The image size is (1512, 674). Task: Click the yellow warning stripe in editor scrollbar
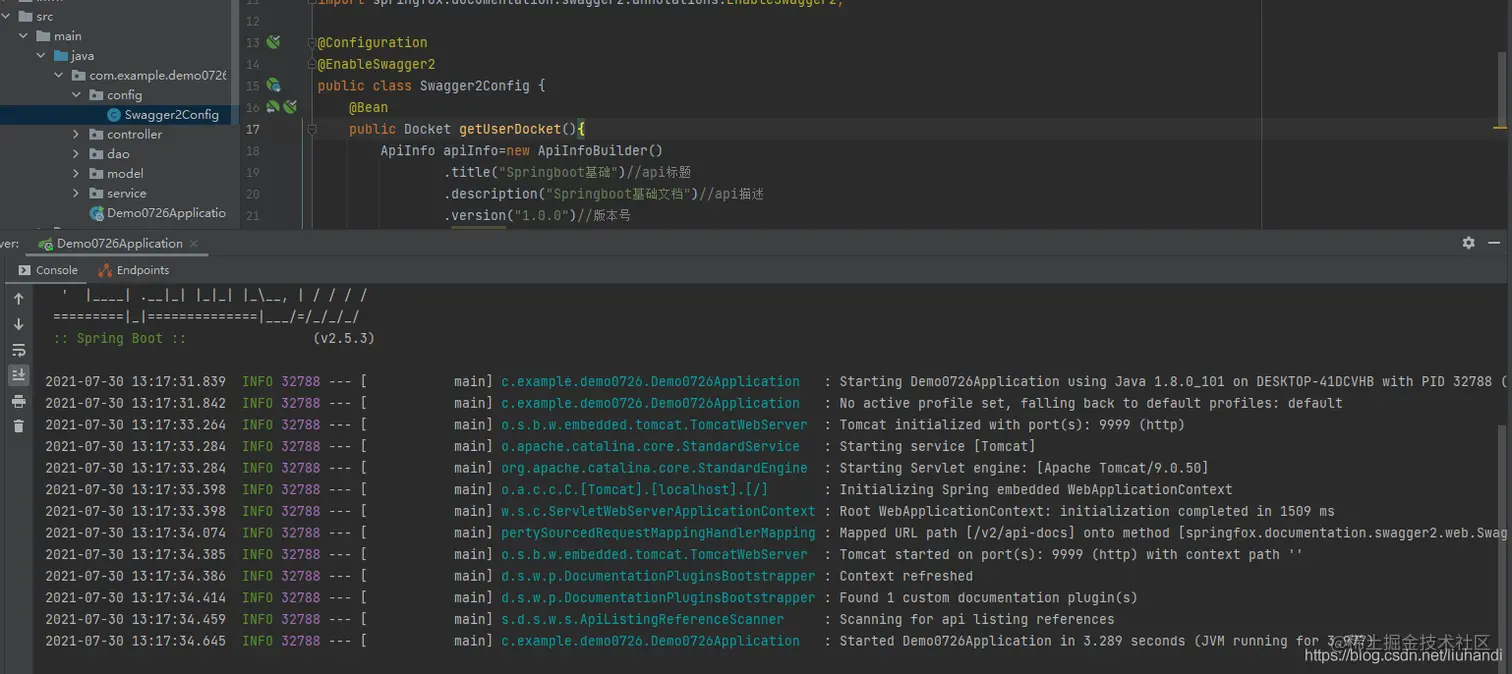point(1500,128)
